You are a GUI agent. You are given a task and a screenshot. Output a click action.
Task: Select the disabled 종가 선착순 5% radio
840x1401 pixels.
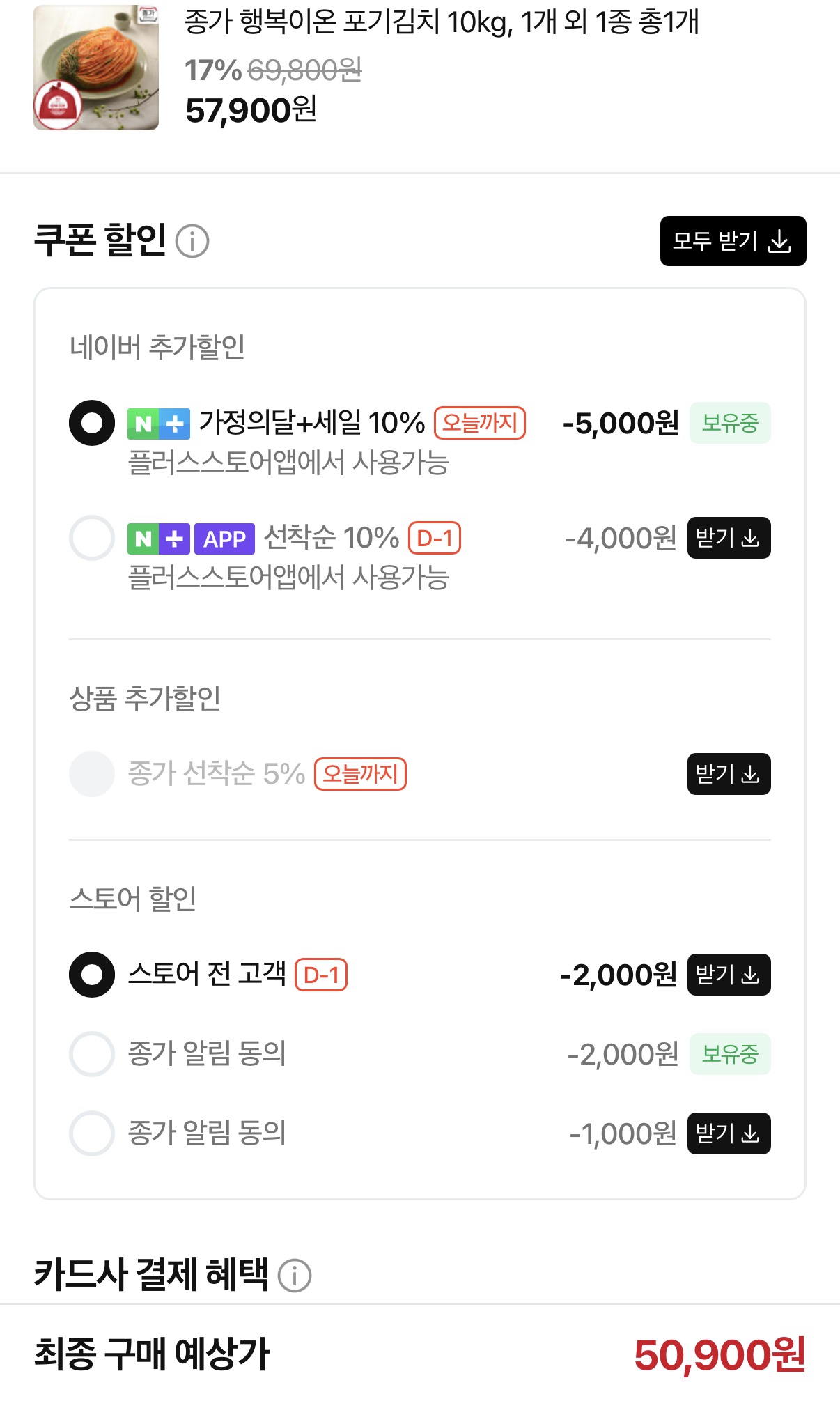pos(92,774)
